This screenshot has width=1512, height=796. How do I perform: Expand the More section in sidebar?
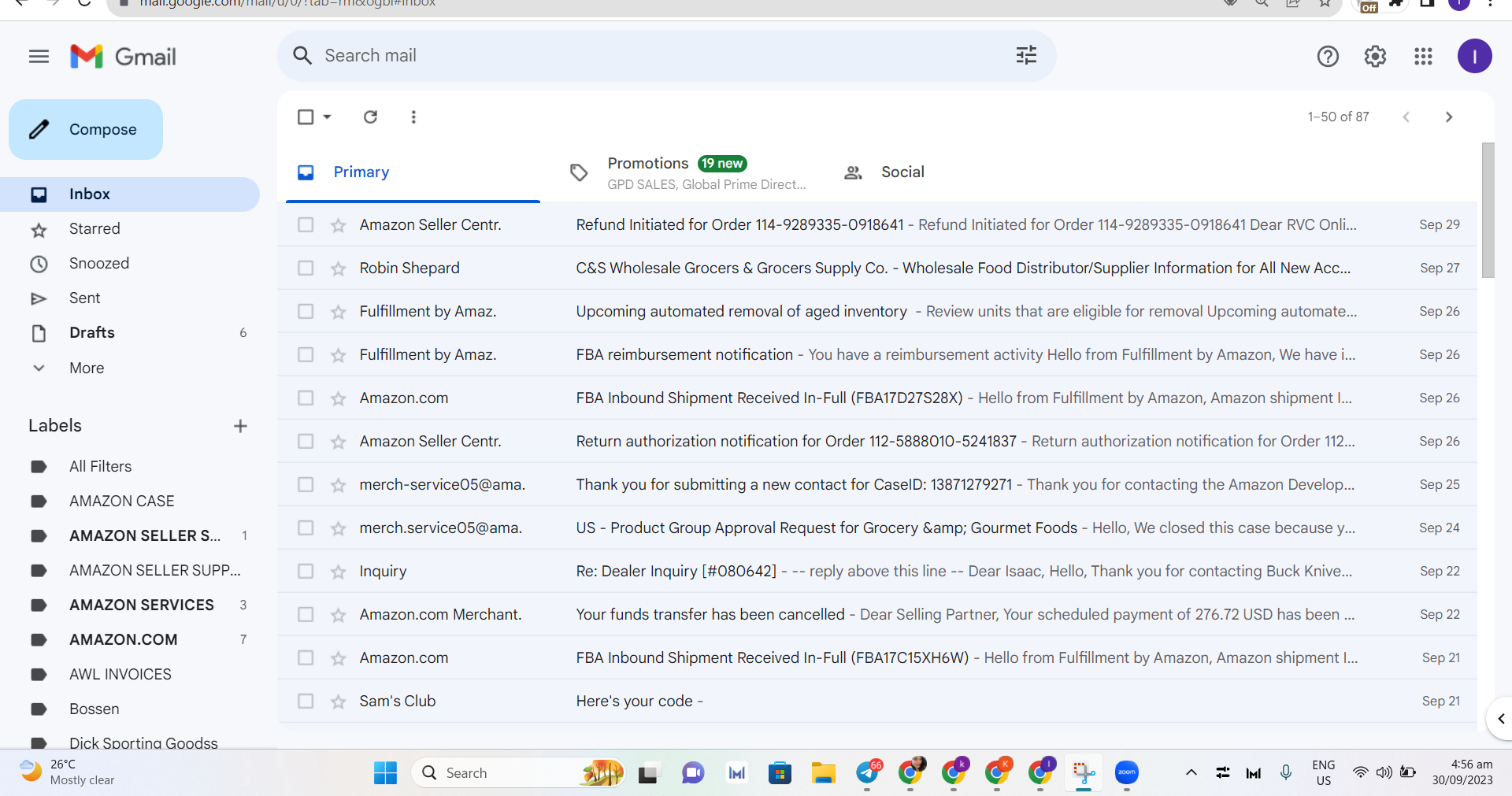(87, 368)
